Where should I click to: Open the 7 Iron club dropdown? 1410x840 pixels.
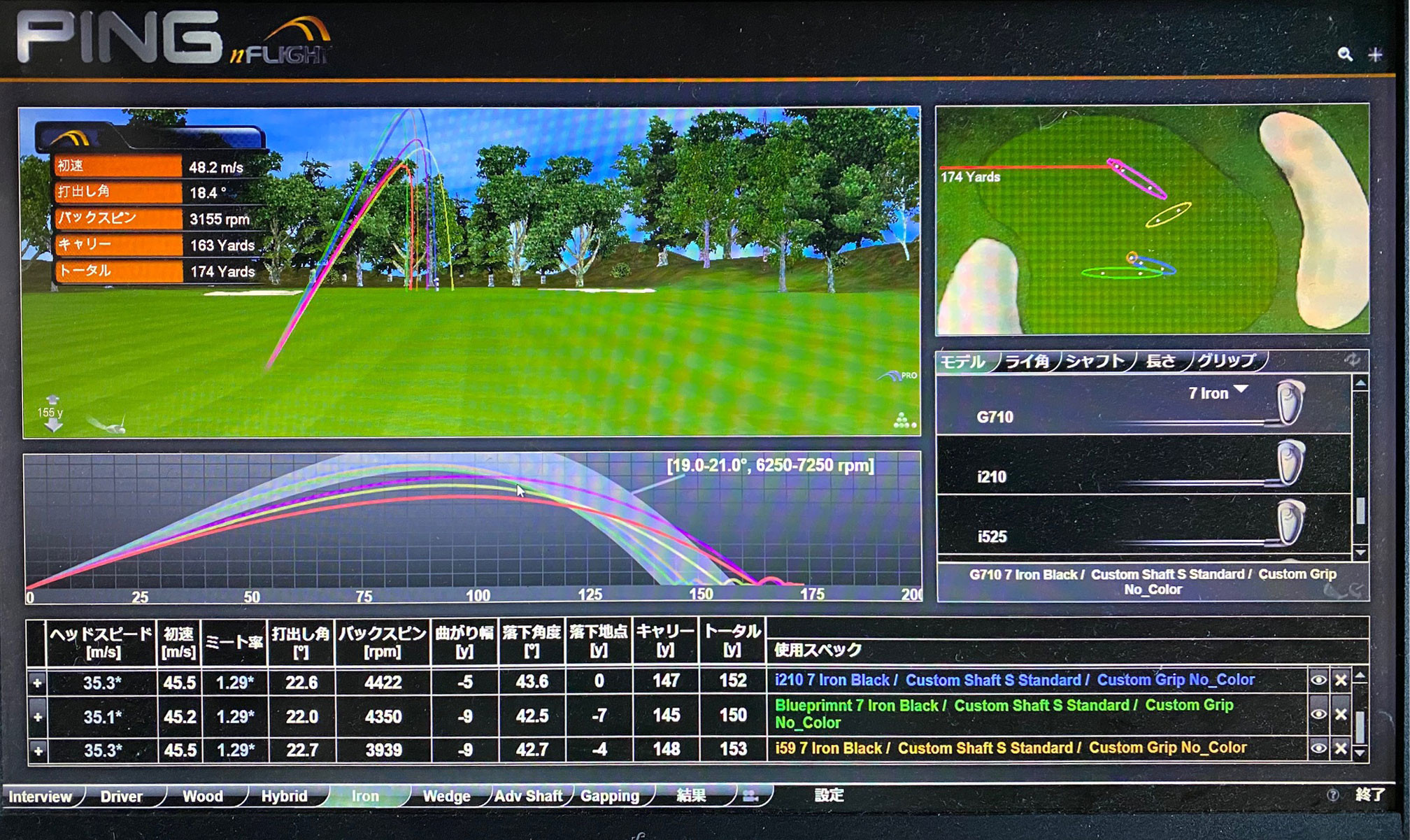point(1240,390)
